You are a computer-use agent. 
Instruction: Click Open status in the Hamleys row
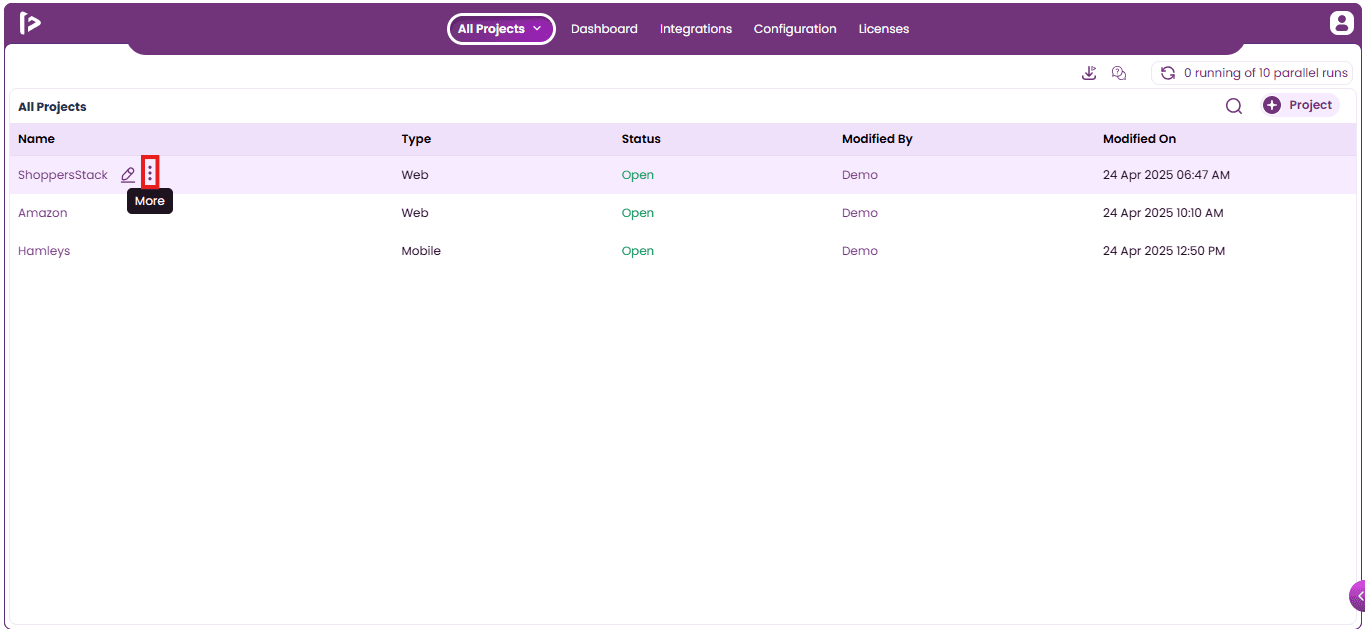click(x=638, y=251)
